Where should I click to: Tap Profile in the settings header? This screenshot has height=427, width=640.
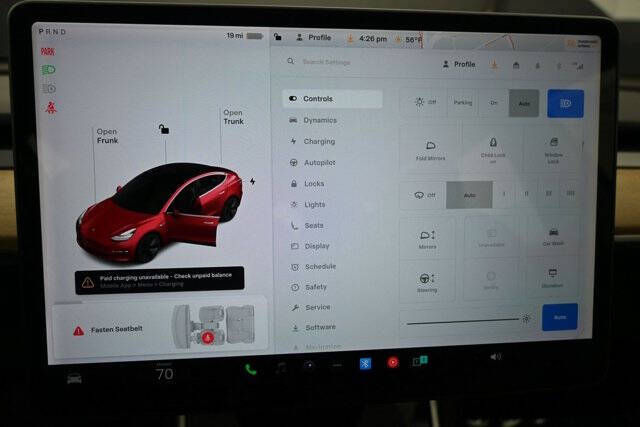(459, 64)
